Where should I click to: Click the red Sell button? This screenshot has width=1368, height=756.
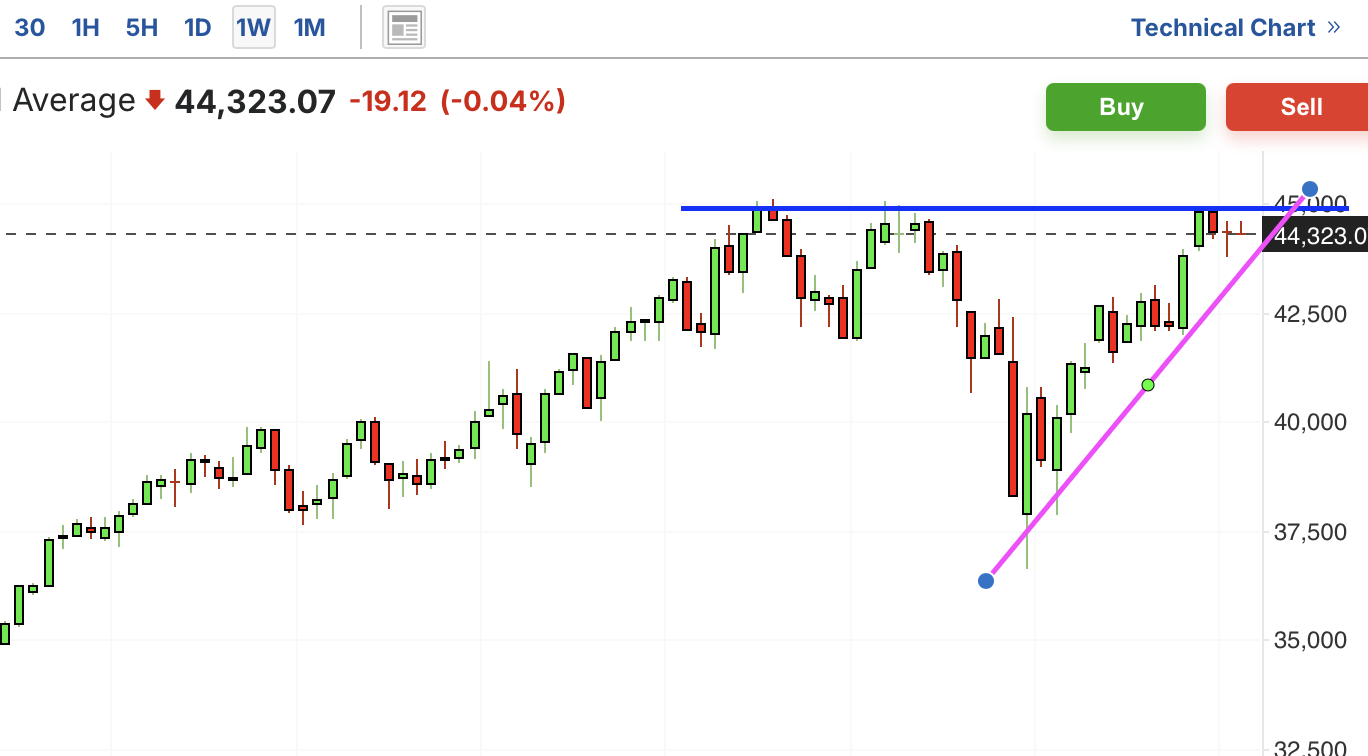point(1297,107)
